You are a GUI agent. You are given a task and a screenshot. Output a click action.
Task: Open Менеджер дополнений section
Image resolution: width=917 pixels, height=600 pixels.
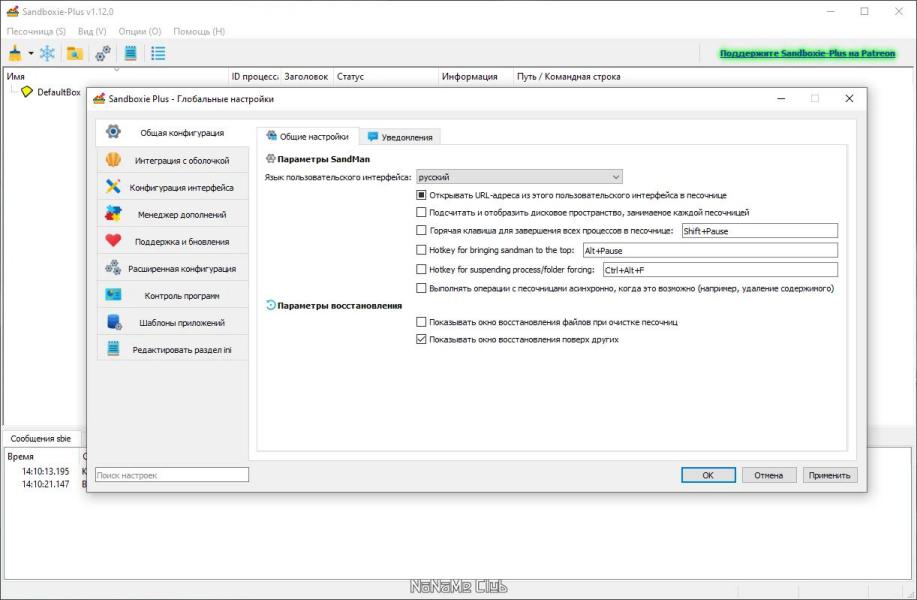[173, 214]
